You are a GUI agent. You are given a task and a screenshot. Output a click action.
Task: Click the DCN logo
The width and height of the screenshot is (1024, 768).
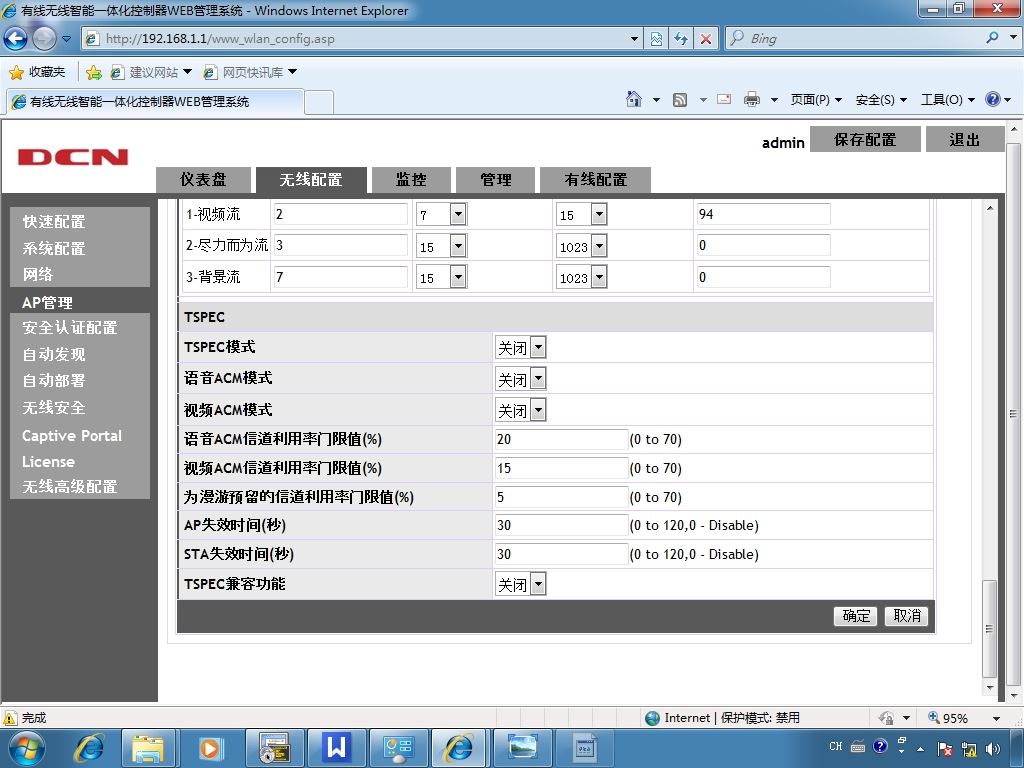(x=72, y=157)
